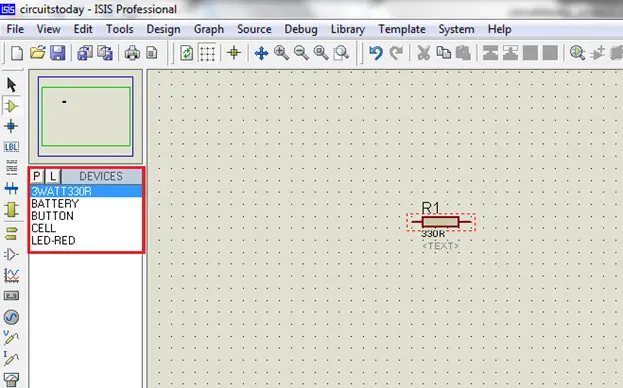Open the Library menu

click(348, 29)
